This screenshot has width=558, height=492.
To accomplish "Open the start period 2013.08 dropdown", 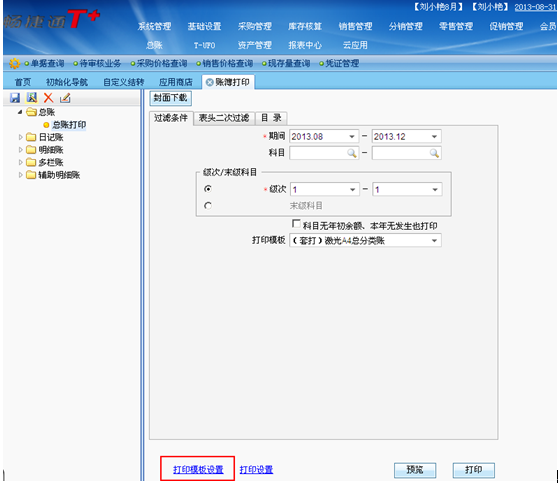I will tap(352, 137).
